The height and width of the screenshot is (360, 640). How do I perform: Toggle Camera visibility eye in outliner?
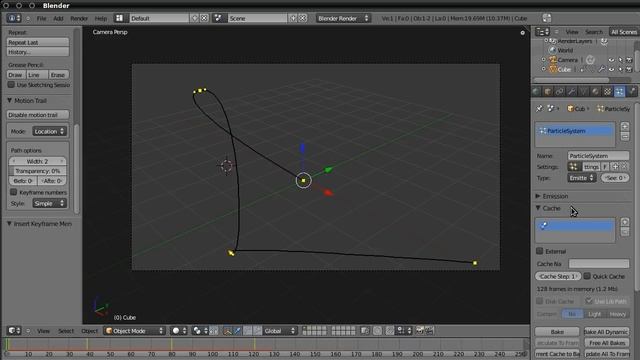tap(611, 60)
